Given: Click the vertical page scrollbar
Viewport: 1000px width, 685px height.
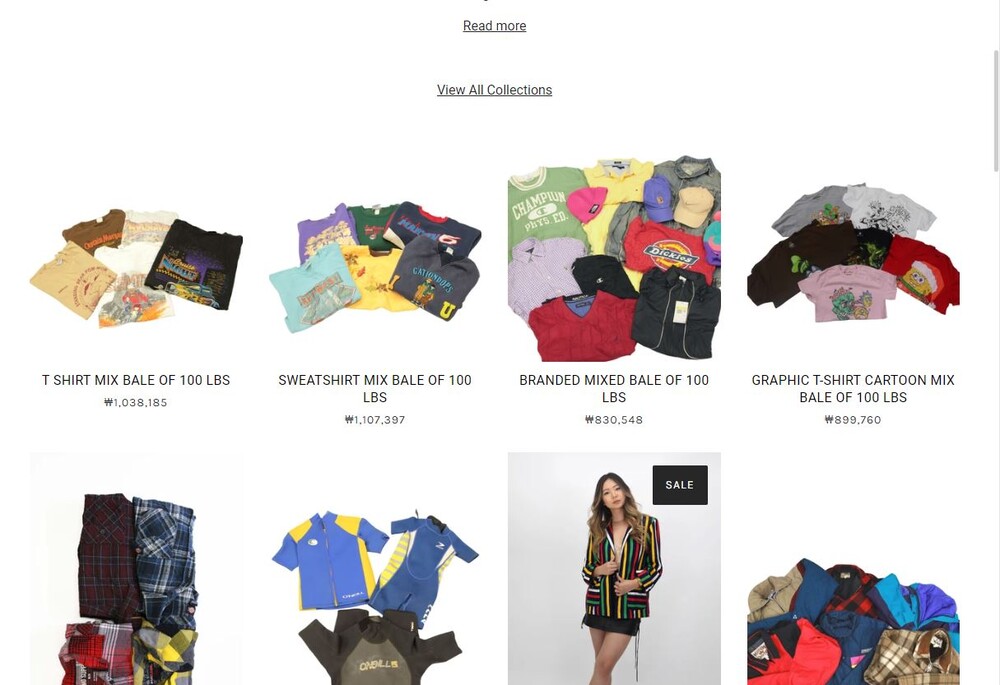Looking at the screenshot, I should click(x=996, y=111).
